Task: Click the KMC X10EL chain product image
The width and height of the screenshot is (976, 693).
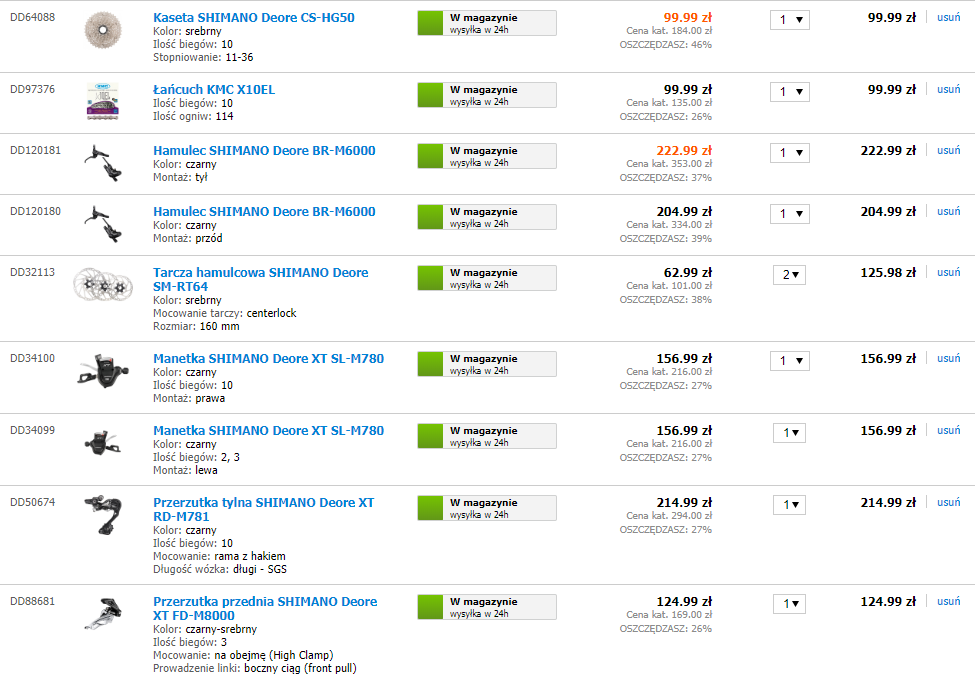Action: tap(103, 101)
